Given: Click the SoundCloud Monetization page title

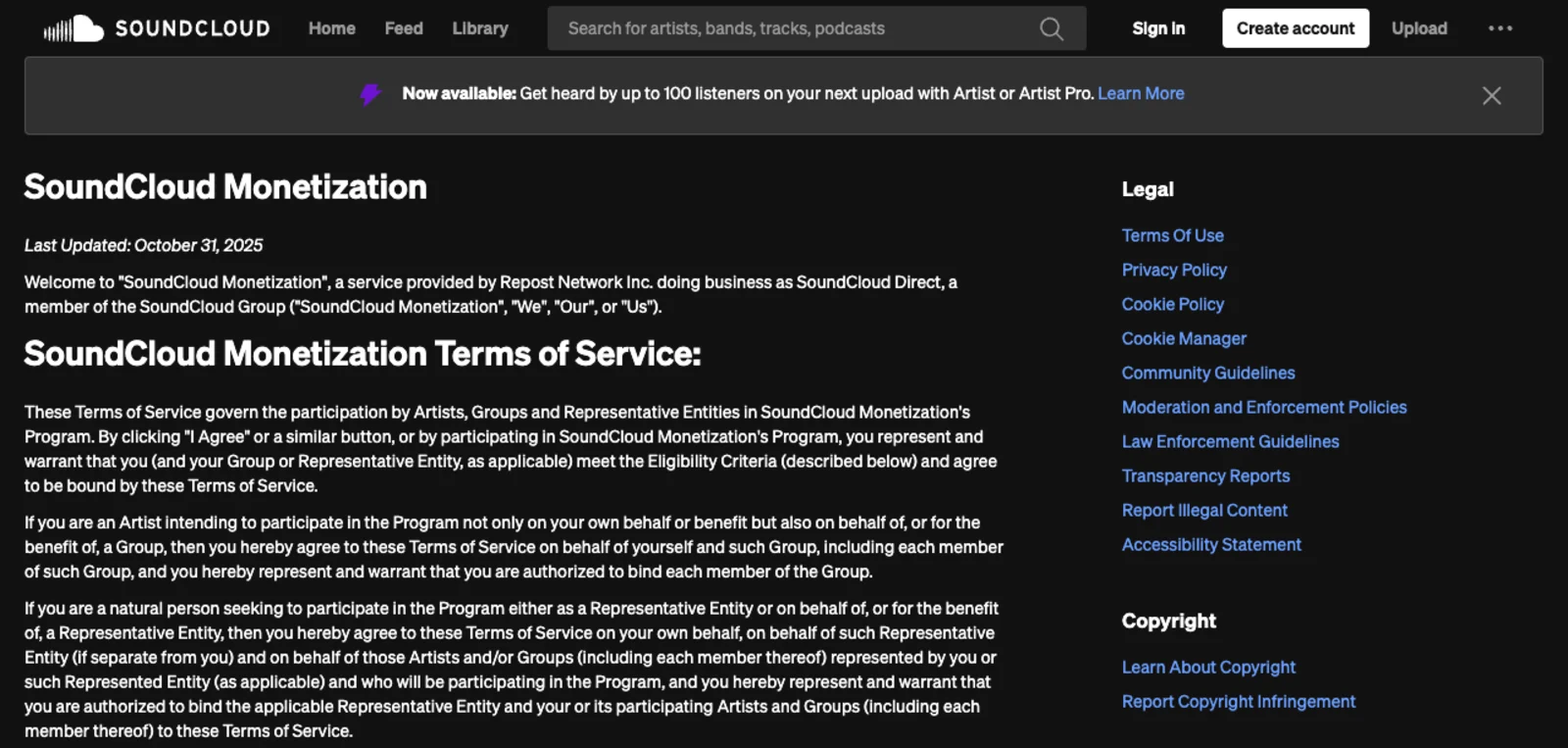Looking at the screenshot, I should pyautogui.click(x=225, y=186).
